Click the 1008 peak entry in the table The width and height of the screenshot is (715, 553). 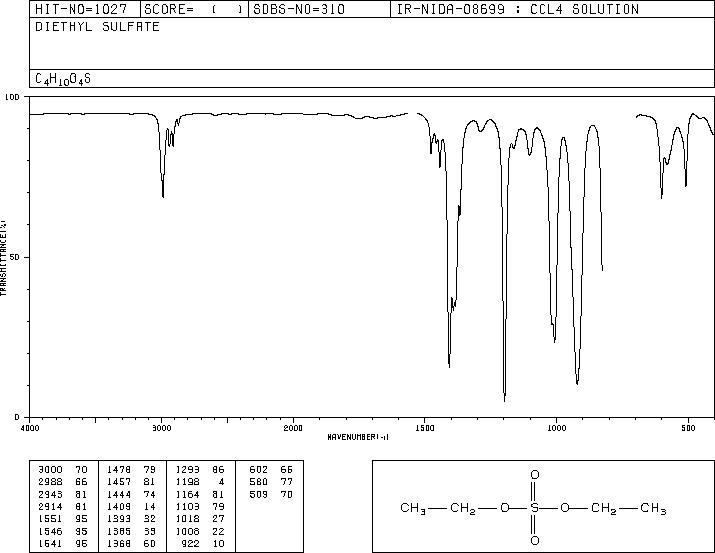pos(200,531)
